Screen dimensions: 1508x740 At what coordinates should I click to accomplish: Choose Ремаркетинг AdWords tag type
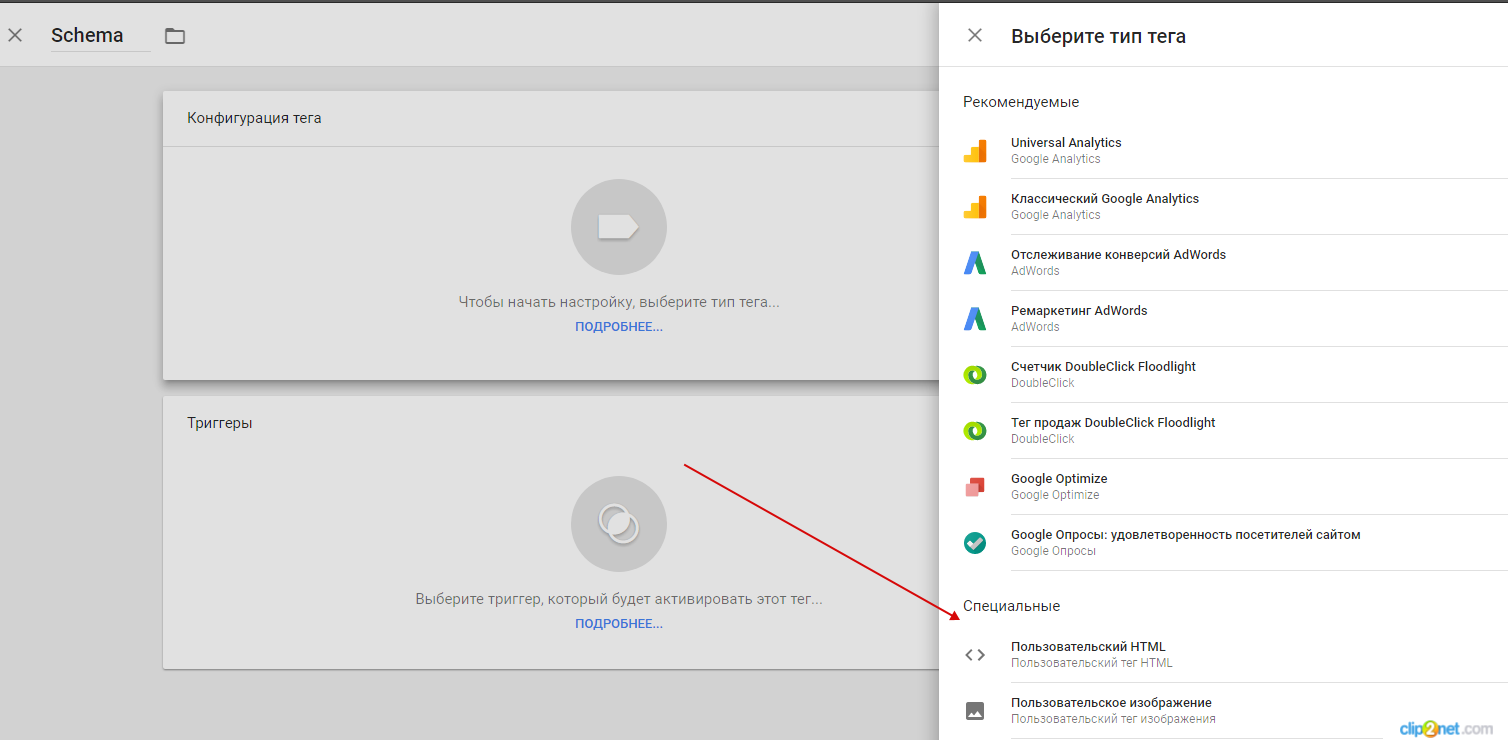[x=1235, y=319]
